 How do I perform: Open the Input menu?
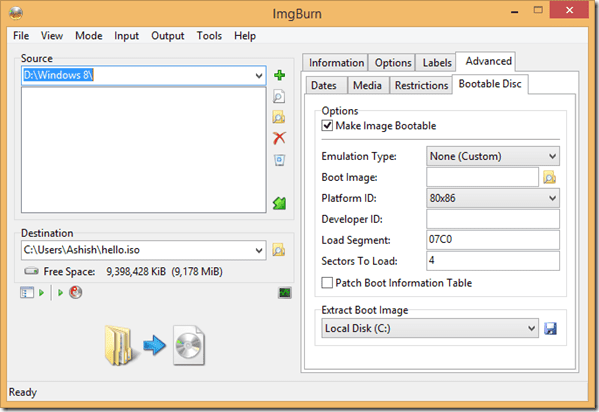tap(126, 36)
